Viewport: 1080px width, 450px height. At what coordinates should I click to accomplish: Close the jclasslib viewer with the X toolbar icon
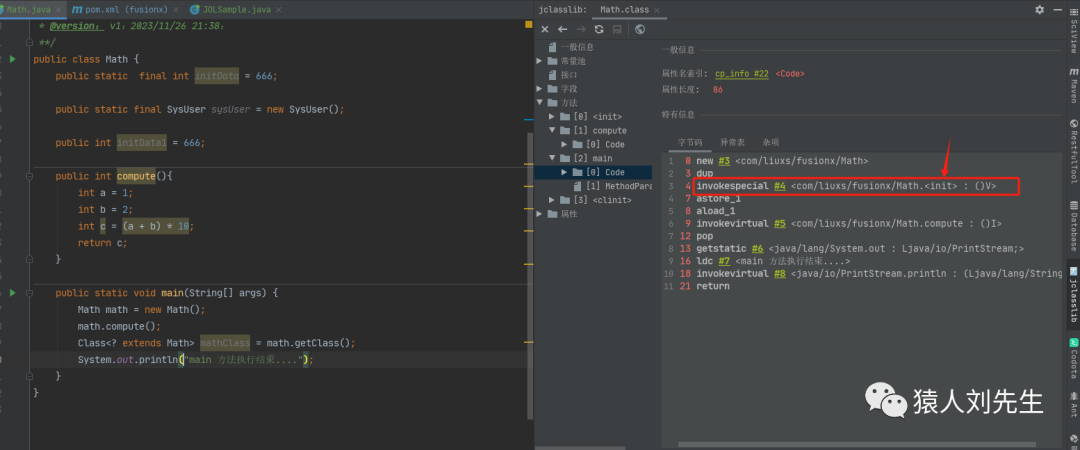(x=545, y=29)
